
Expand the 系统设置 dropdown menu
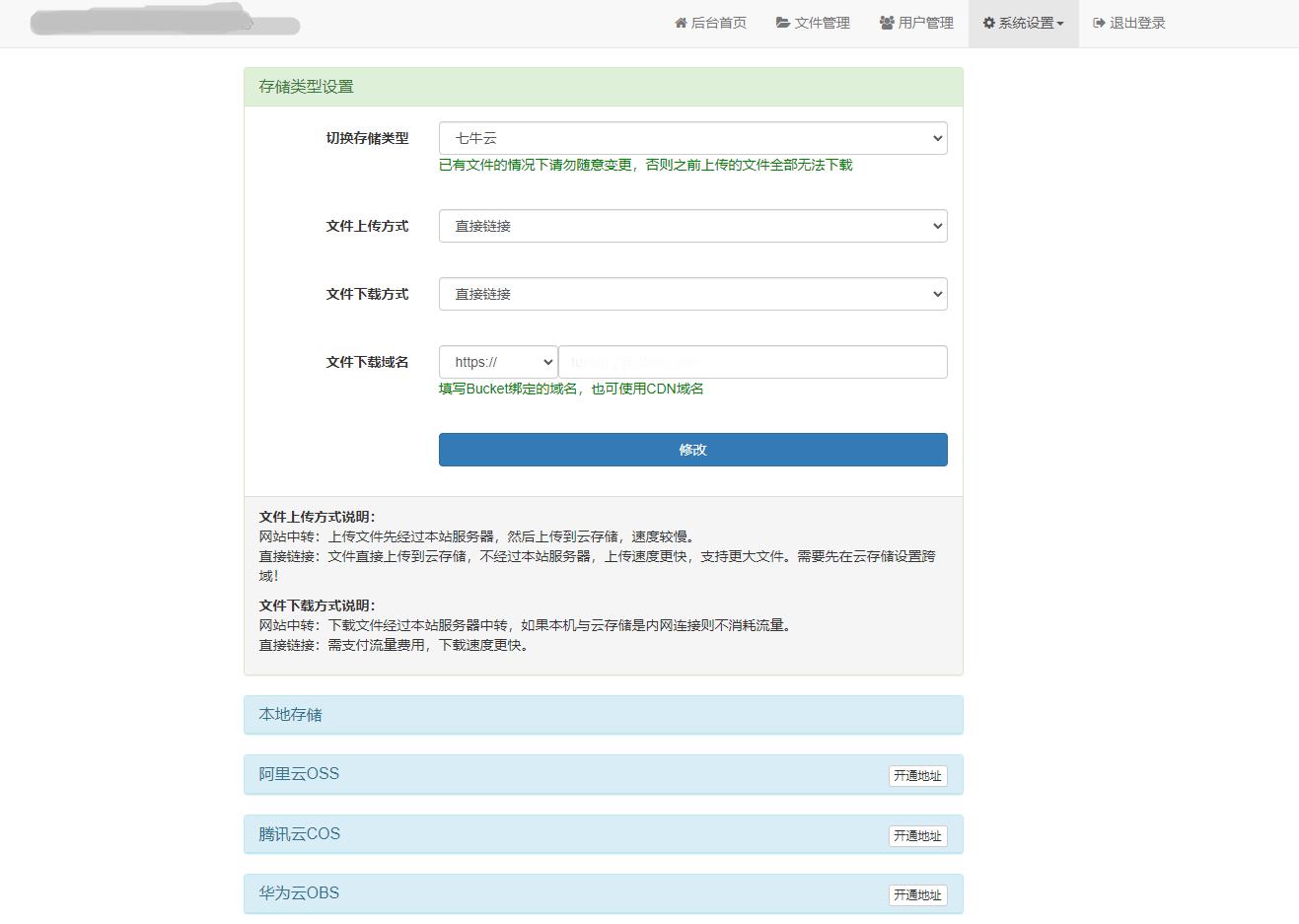(1024, 23)
